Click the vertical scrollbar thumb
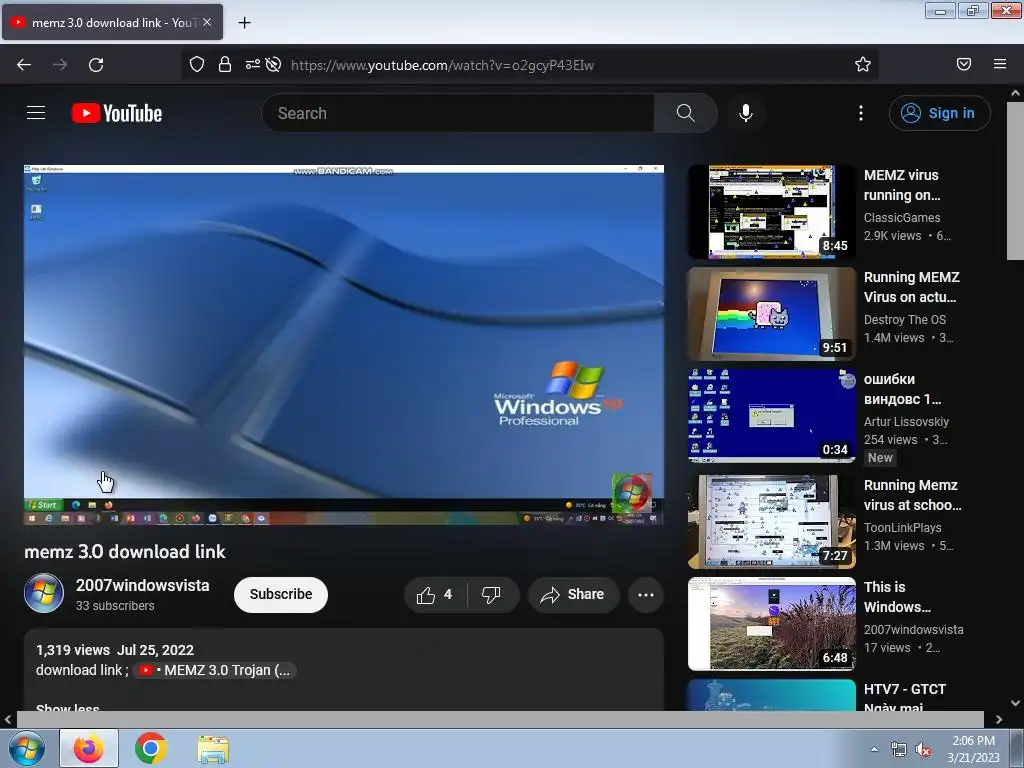Image resolution: width=1024 pixels, height=768 pixels. point(1015,181)
